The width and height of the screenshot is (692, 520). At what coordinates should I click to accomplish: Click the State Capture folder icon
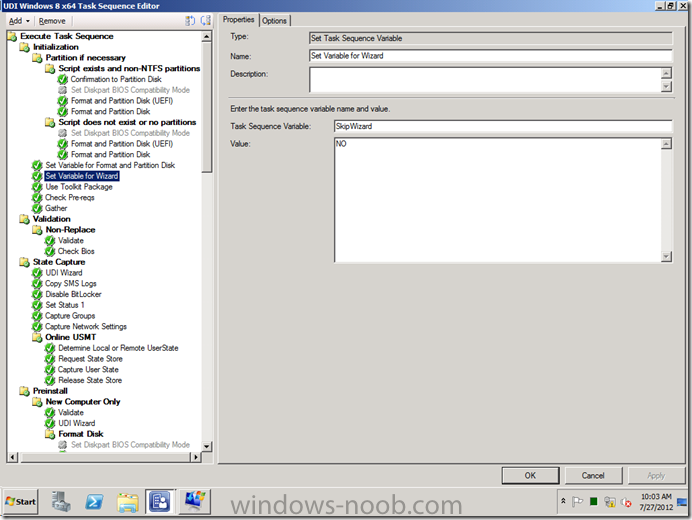[x=24, y=262]
